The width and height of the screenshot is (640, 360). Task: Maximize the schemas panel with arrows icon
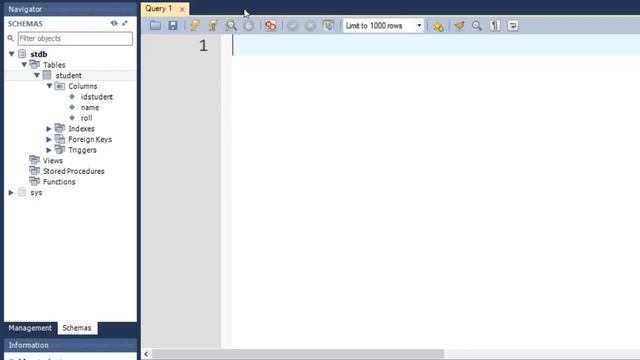[x=125, y=23]
